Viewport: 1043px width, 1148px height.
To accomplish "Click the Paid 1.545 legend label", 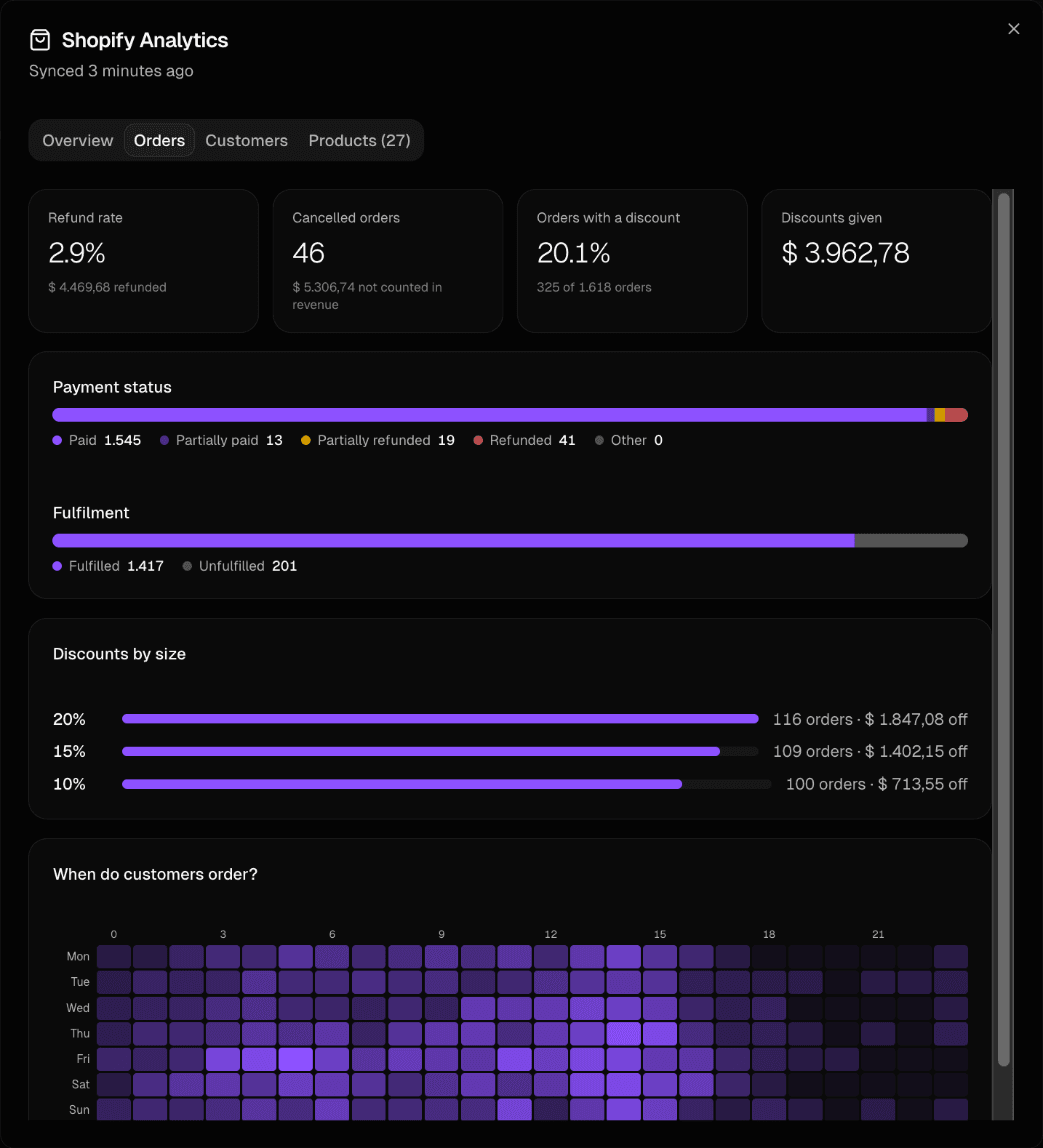I will click(105, 441).
